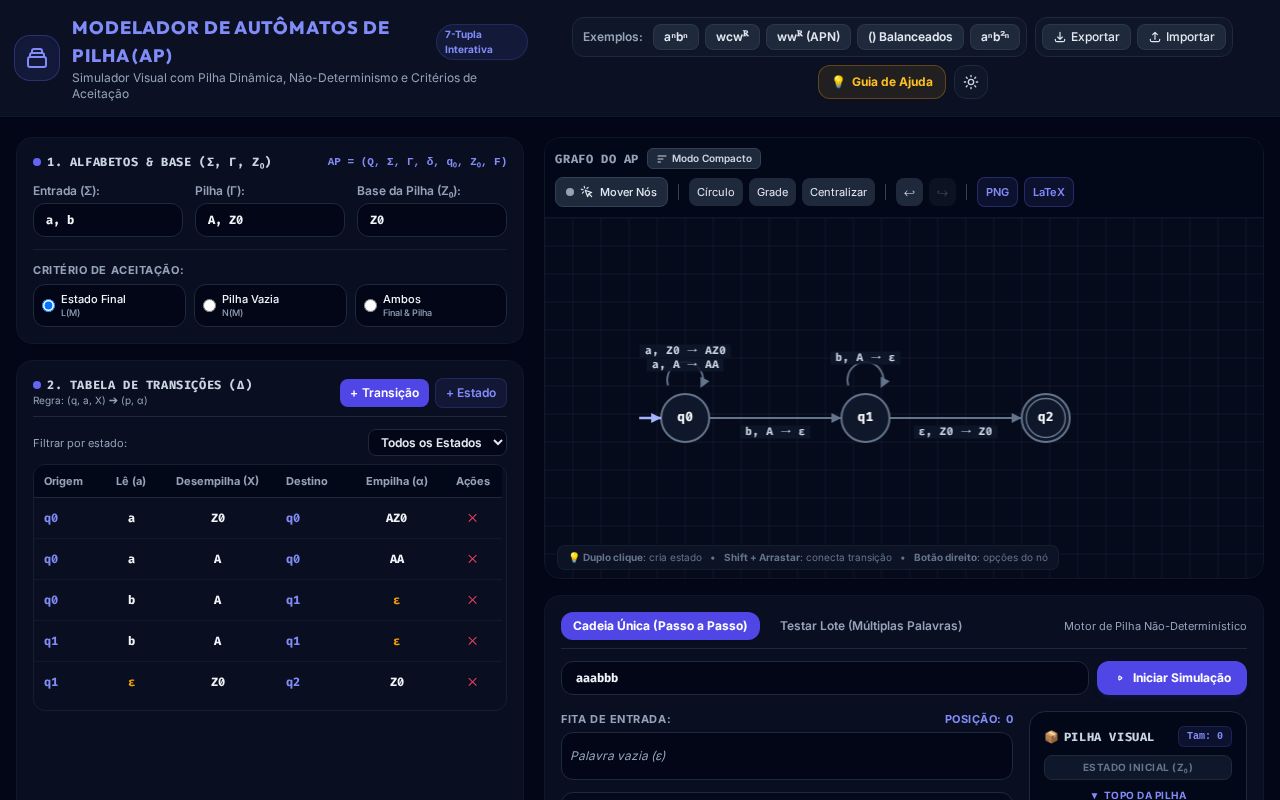Click state node q1 in the graph
This screenshot has width=1280, height=800.
click(865, 418)
